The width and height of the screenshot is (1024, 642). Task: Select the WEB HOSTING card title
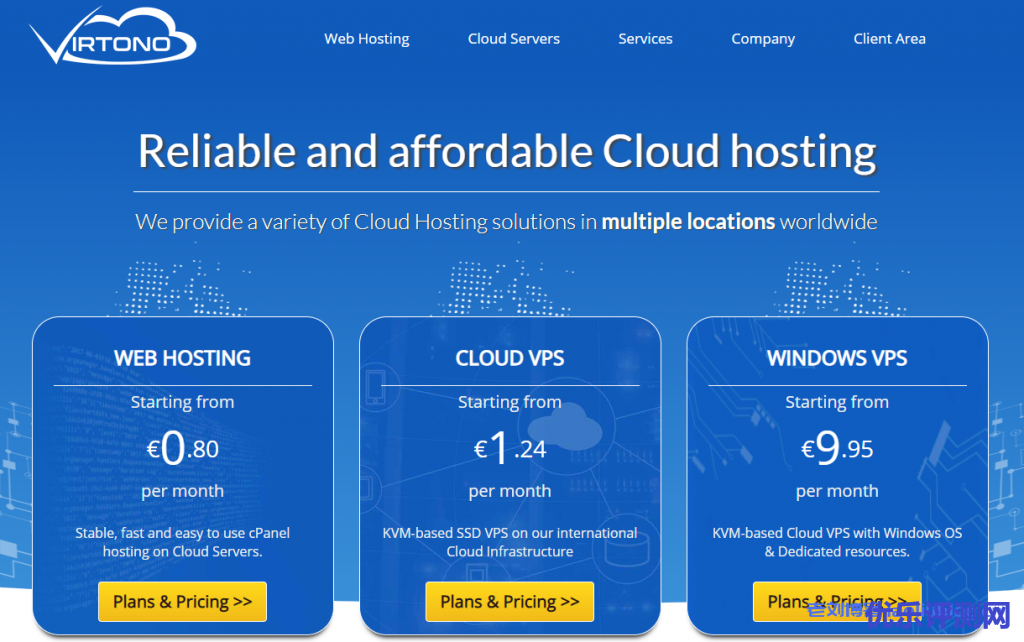tap(182, 358)
